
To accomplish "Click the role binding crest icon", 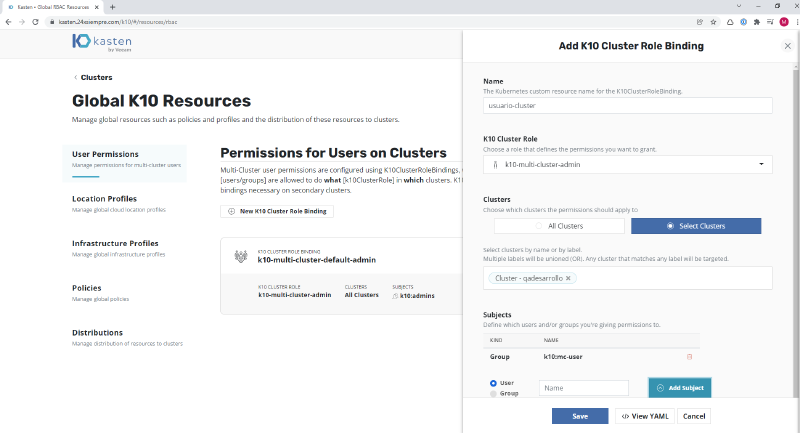I will [x=241, y=256].
